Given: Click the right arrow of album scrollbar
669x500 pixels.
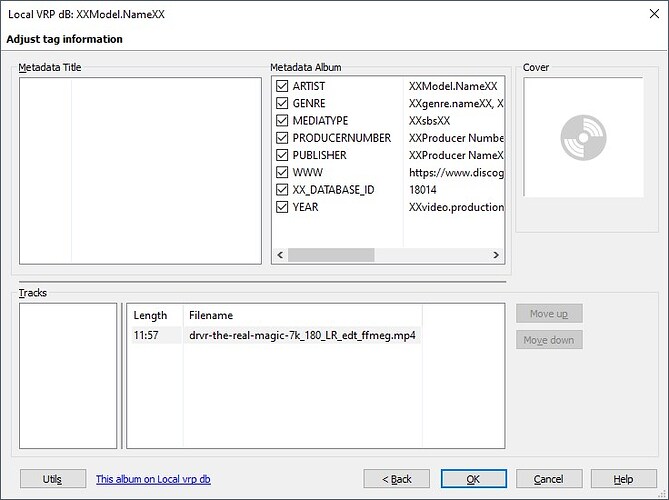Looking at the screenshot, I should point(496,255).
